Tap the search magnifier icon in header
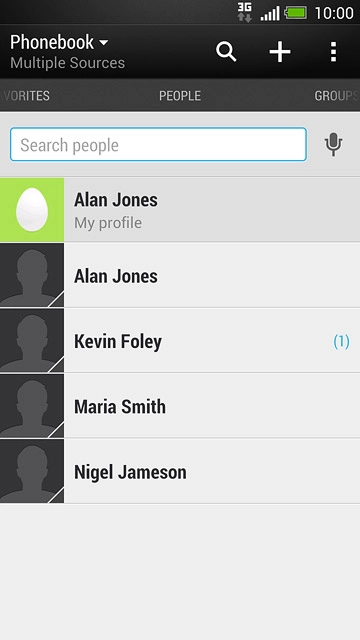Screen dimensions: 360x640 coord(226,52)
